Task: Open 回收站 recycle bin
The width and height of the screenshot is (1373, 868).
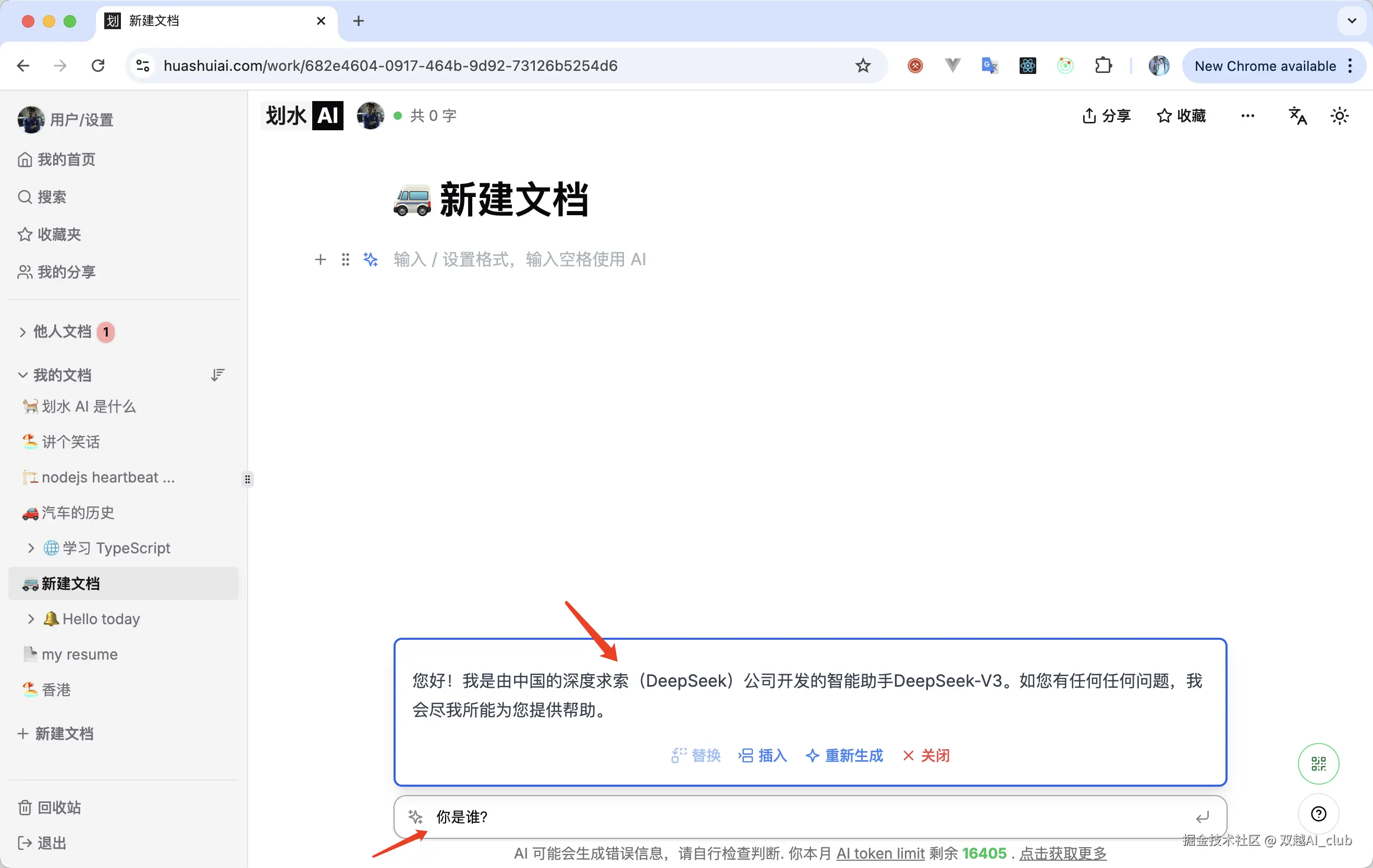Action: click(49, 808)
